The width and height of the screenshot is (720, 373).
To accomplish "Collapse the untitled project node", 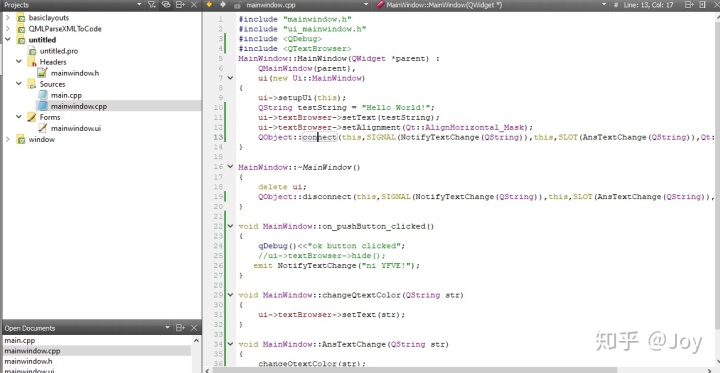I will pyautogui.click(x=7, y=40).
